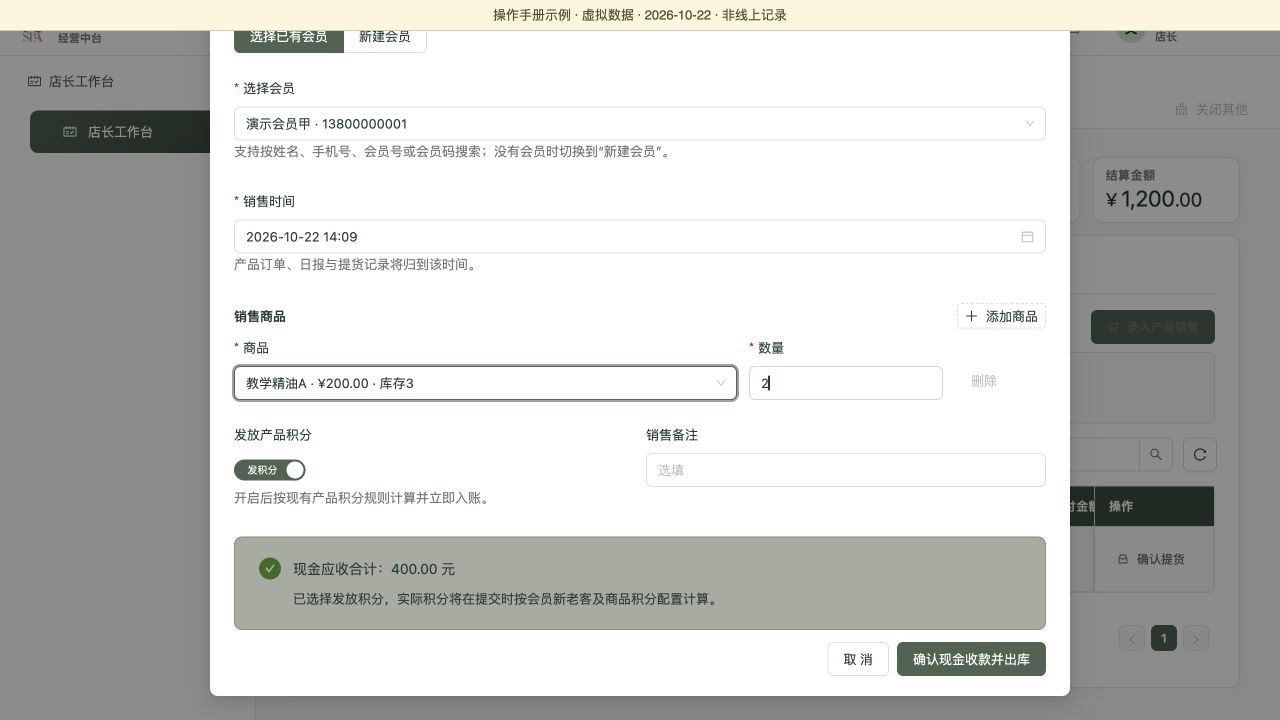Click the 确认提货 package icon
The height and width of the screenshot is (720, 1280).
point(1123,559)
